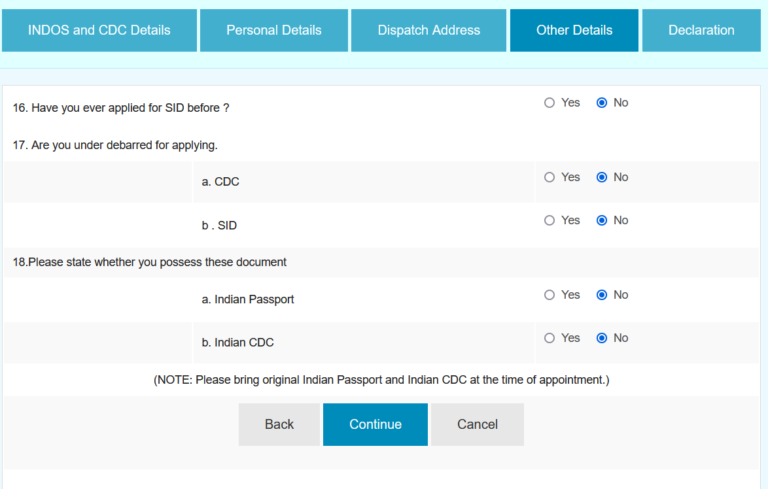Choose No for debarred from SID

[x=602, y=220]
